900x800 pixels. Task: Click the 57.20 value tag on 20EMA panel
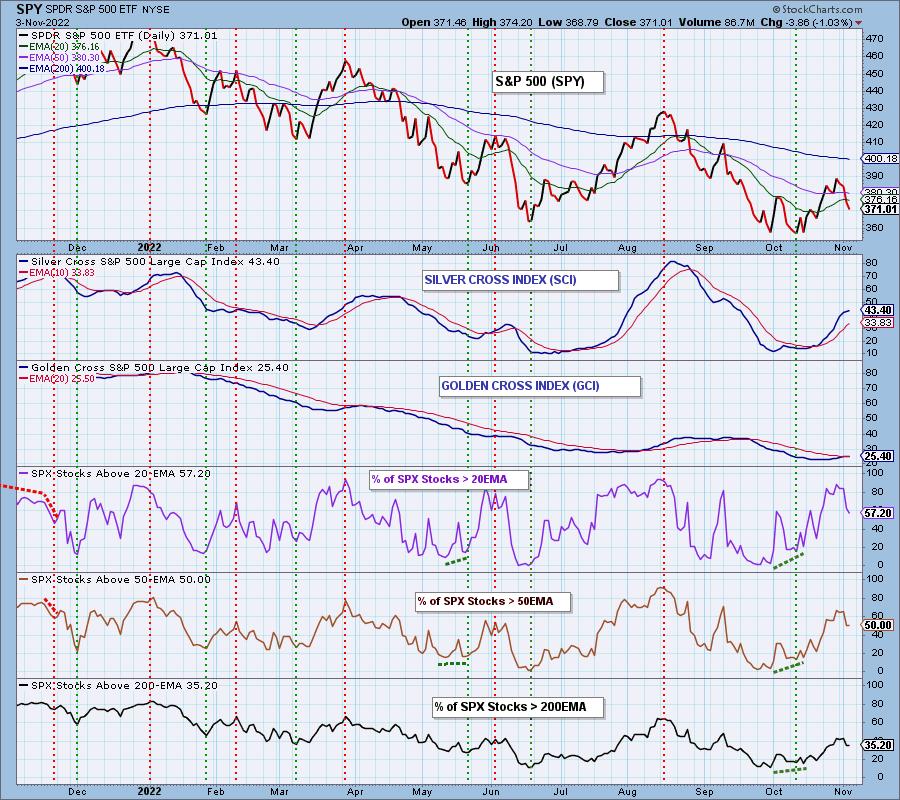pyautogui.click(x=878, y=512)
